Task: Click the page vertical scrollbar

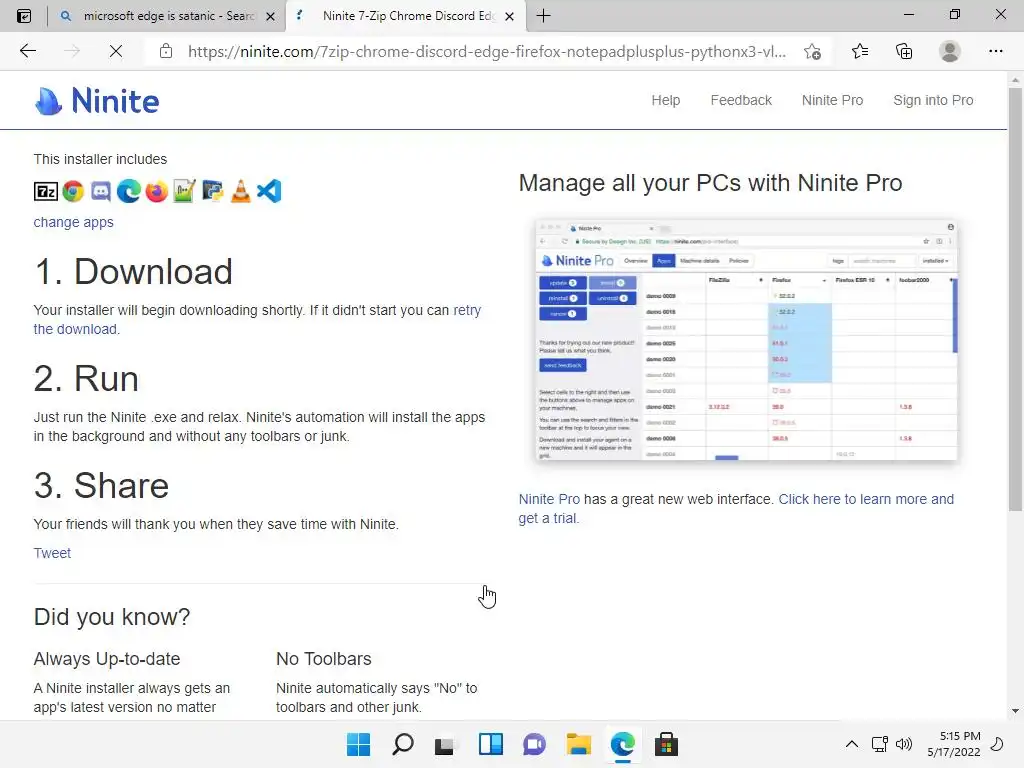Action: [1015, 299]
